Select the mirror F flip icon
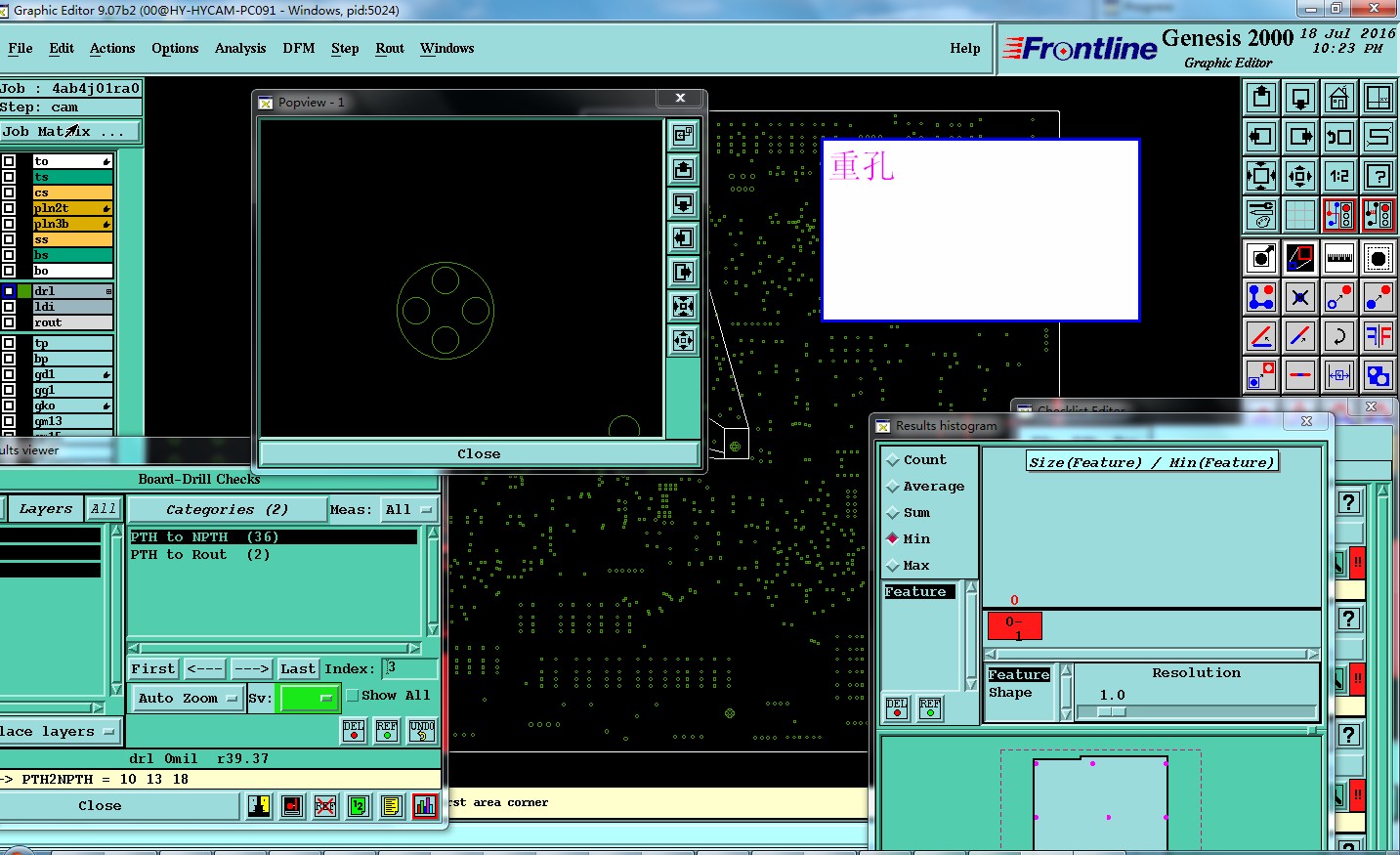This screenshot has width=1400, height=855. [1379, 336]
